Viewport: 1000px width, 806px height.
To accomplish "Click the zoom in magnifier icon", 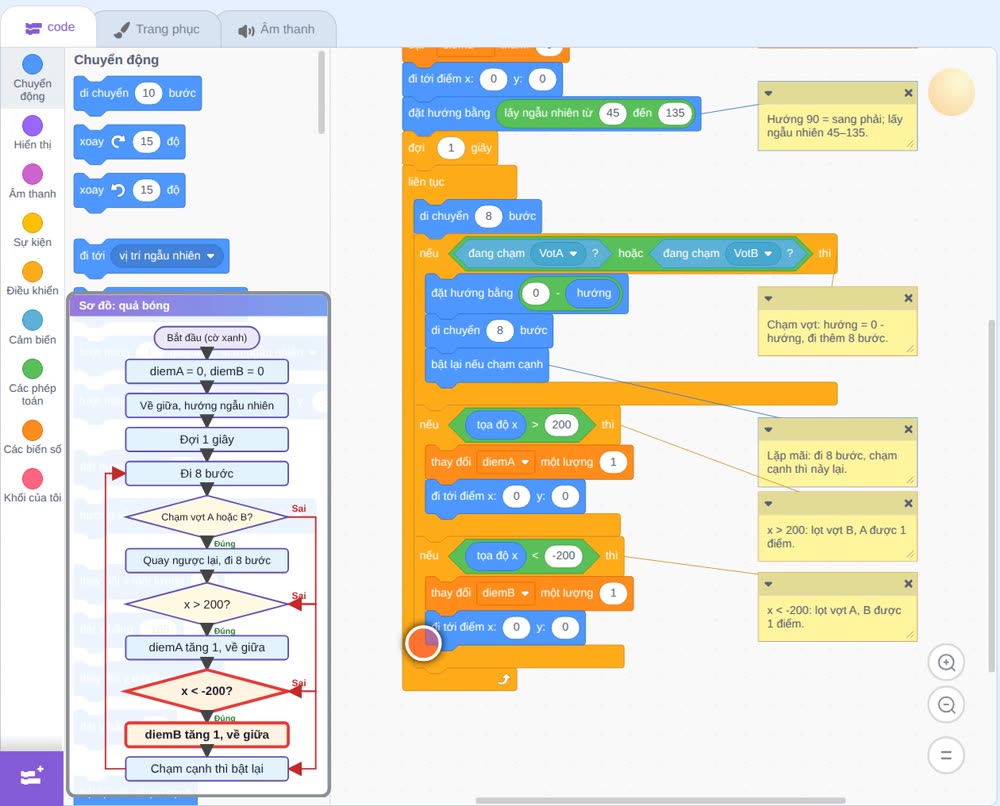I will click(x=946, y=663).
